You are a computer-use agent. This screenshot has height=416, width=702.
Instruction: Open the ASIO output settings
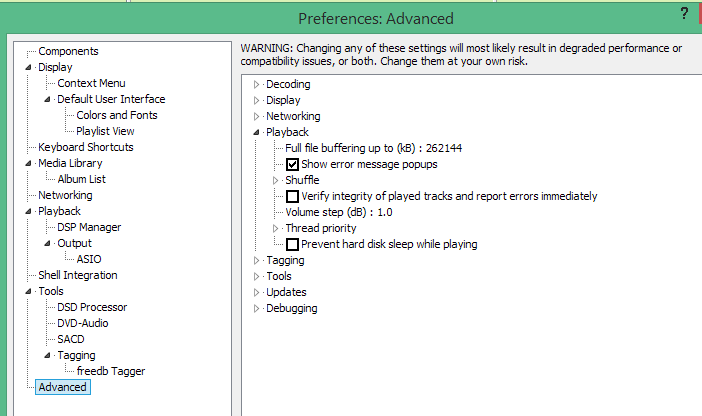[x=89, y=259]
